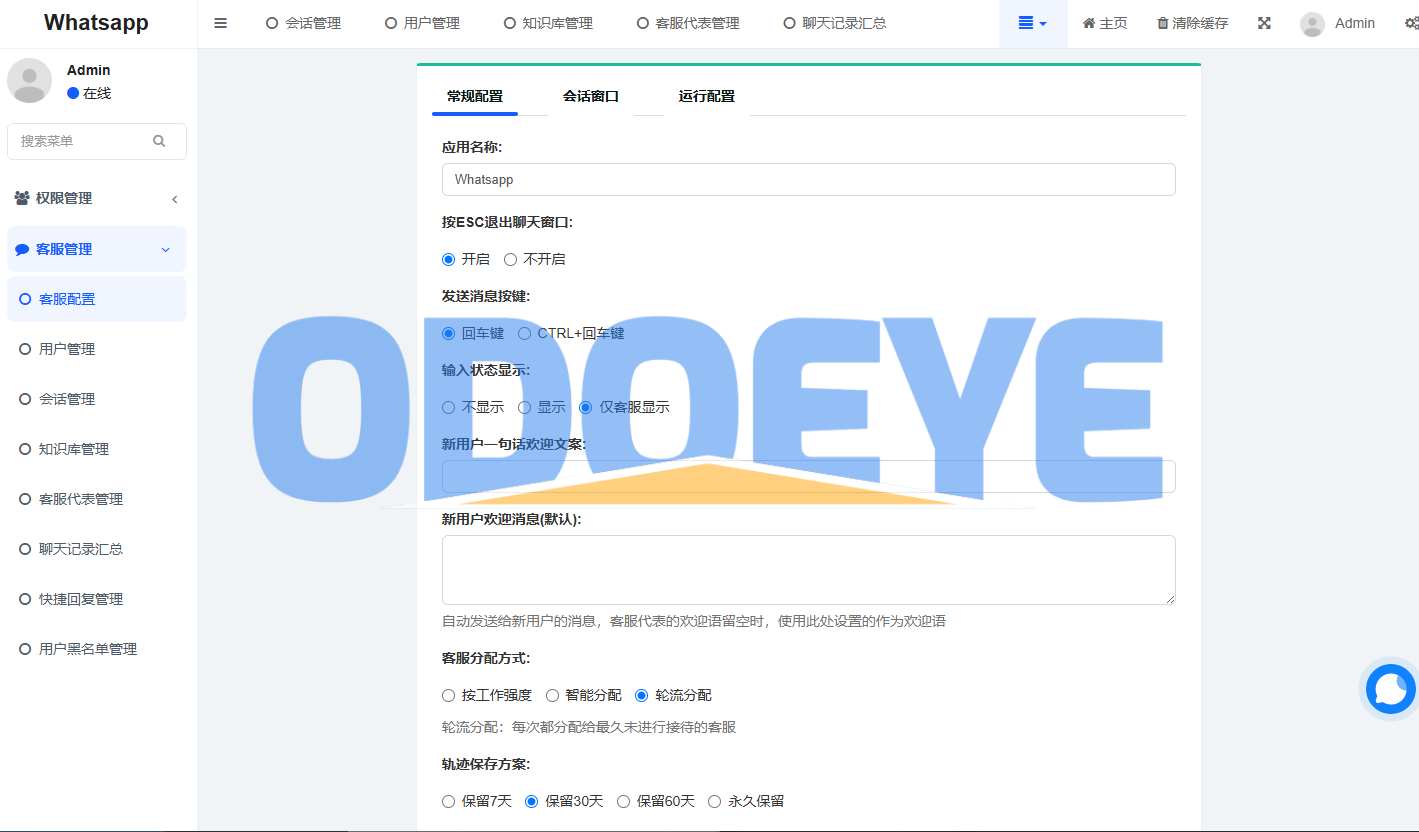Select 按工作强度 assignment method

[x=448, y=695]
